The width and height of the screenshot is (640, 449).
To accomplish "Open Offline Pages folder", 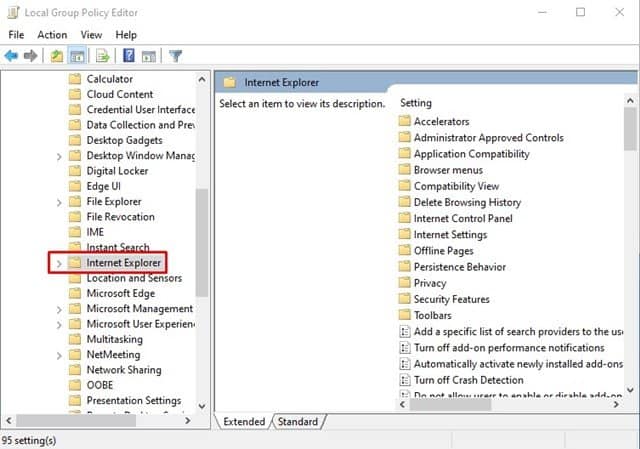I will (x=444, y=250).
